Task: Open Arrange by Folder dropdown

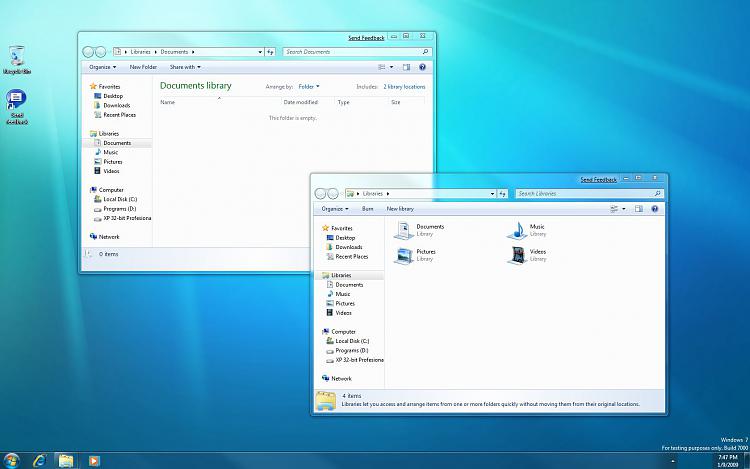Action: (309, 87)
